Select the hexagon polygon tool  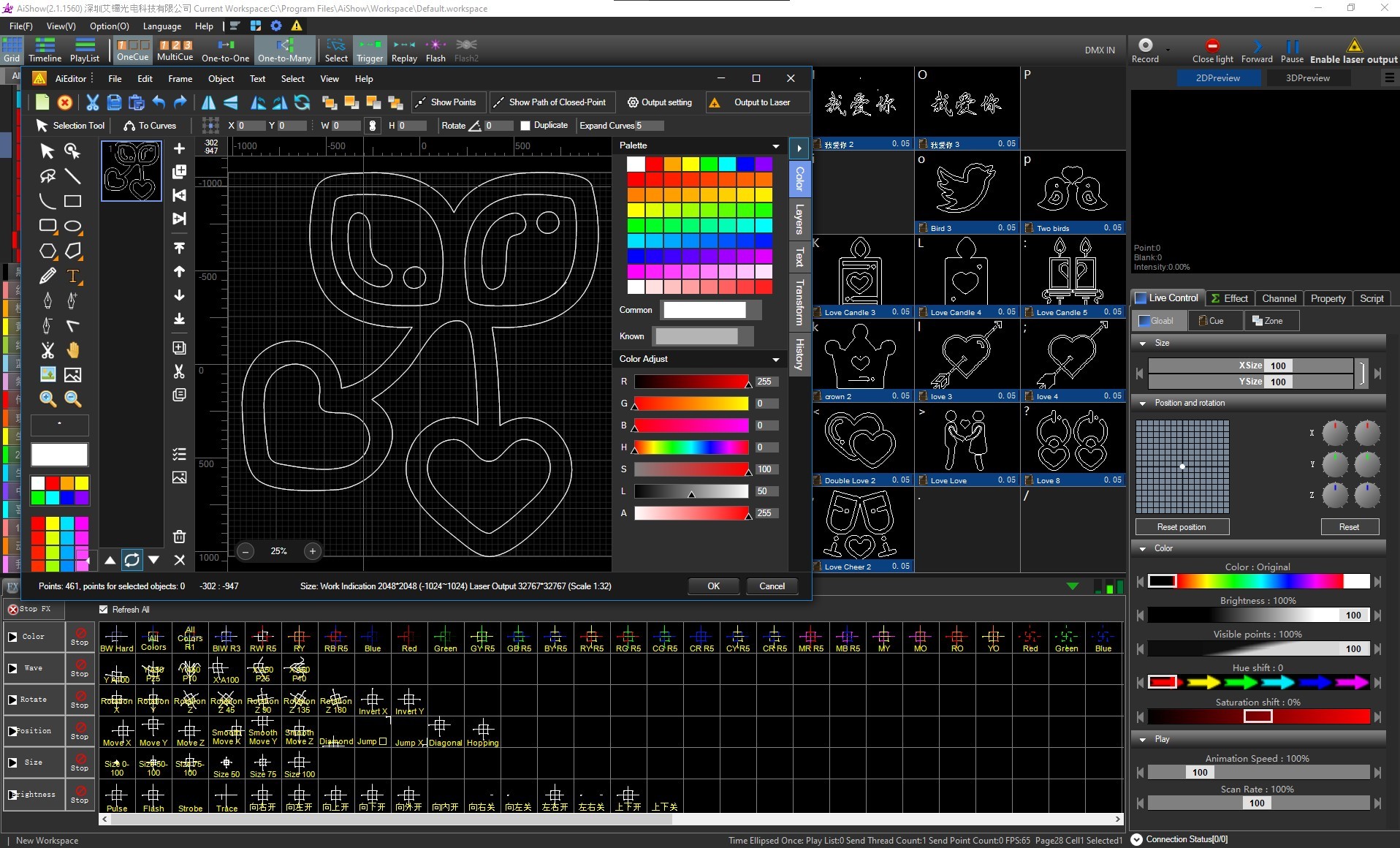(47, 251)
